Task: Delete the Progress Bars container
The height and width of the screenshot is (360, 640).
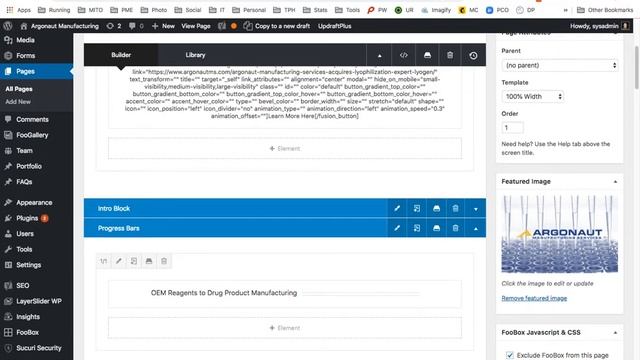Action: coord(455,228)
